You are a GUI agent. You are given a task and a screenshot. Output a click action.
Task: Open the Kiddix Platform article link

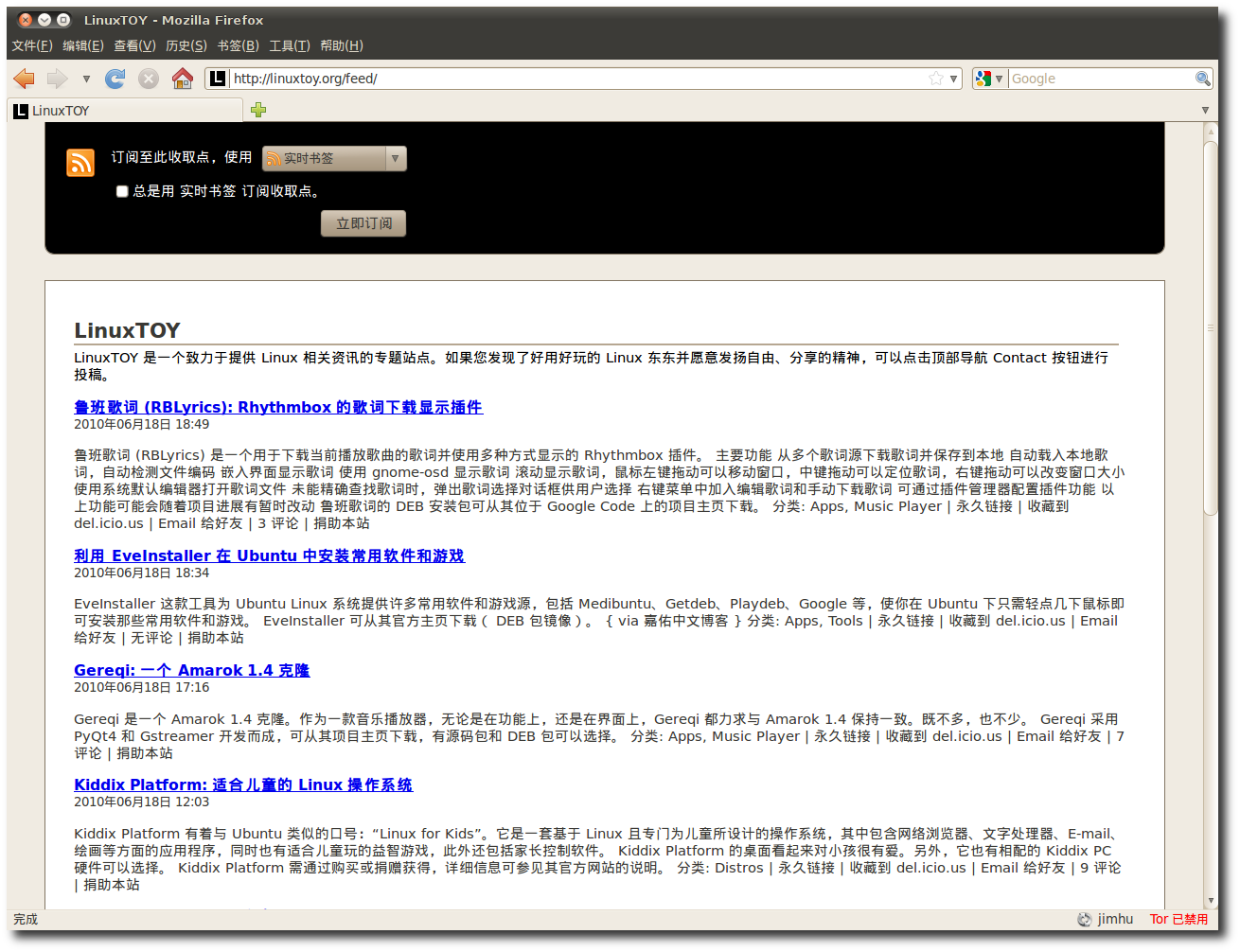pos(243,785)
